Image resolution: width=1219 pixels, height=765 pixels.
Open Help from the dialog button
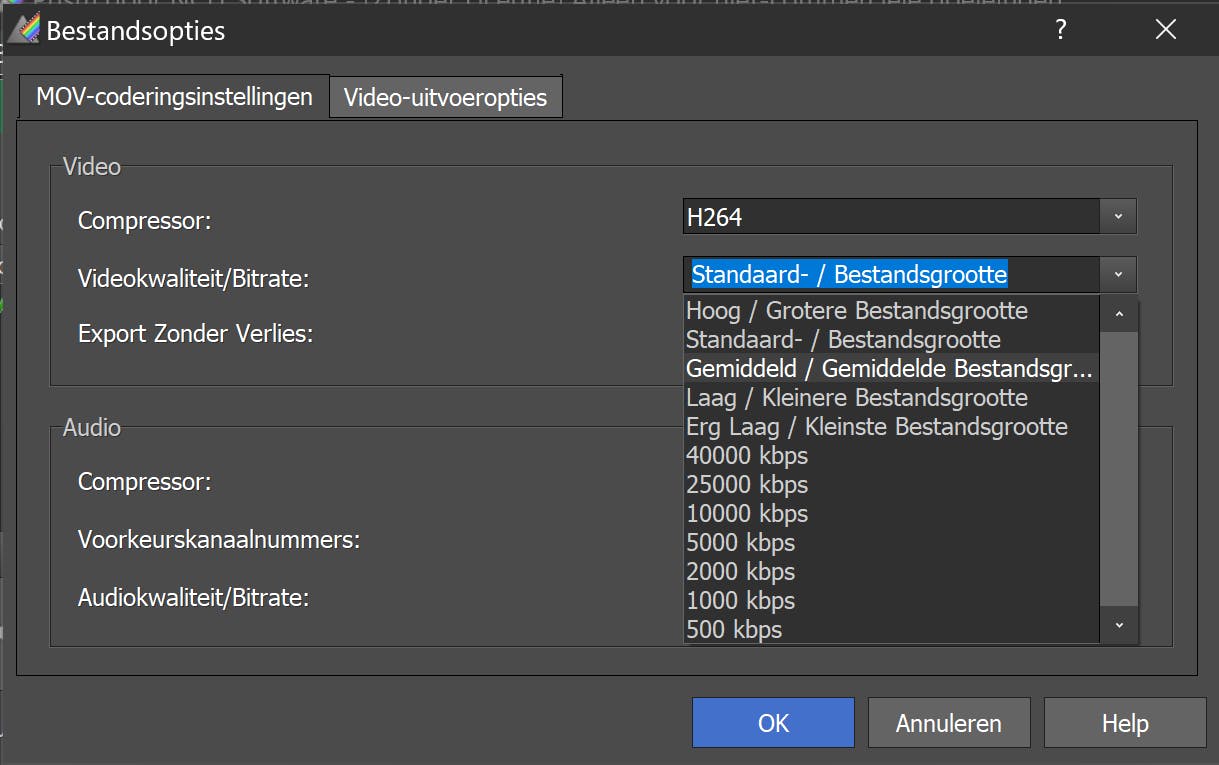[1125, 723]
